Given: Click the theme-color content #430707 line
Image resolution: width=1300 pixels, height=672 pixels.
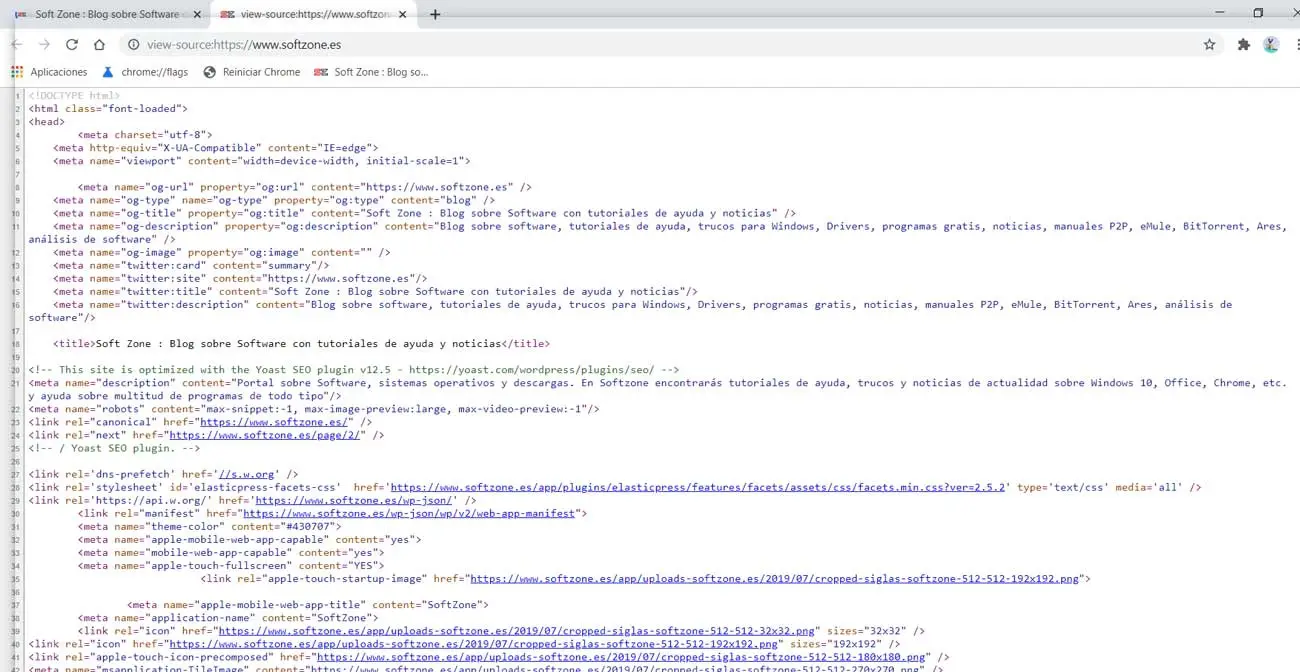Looking at the screenshot, I should (209, 526).
